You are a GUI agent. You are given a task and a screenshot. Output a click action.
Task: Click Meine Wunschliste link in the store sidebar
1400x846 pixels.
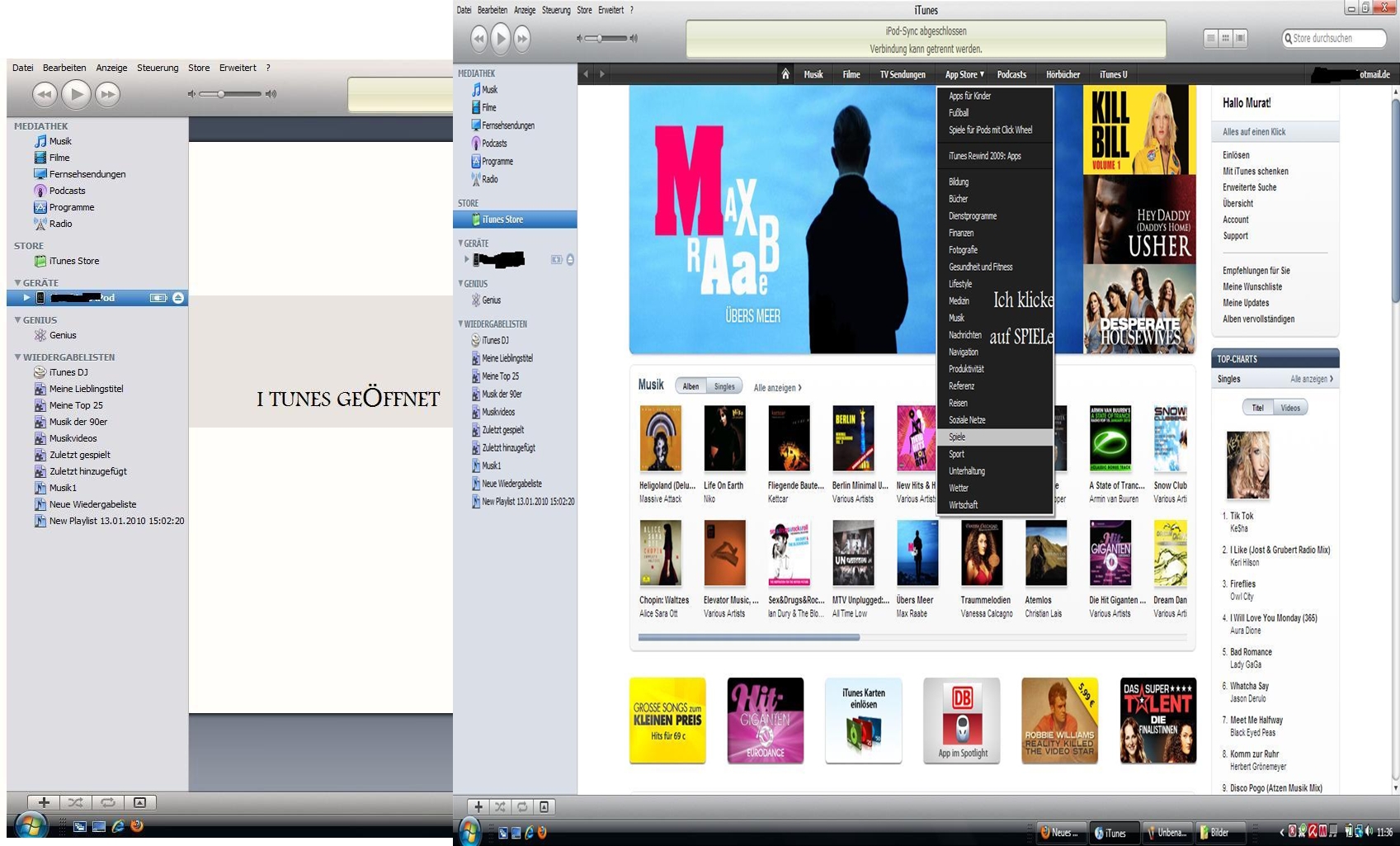pyautogui.click(x=1252, y=286)
